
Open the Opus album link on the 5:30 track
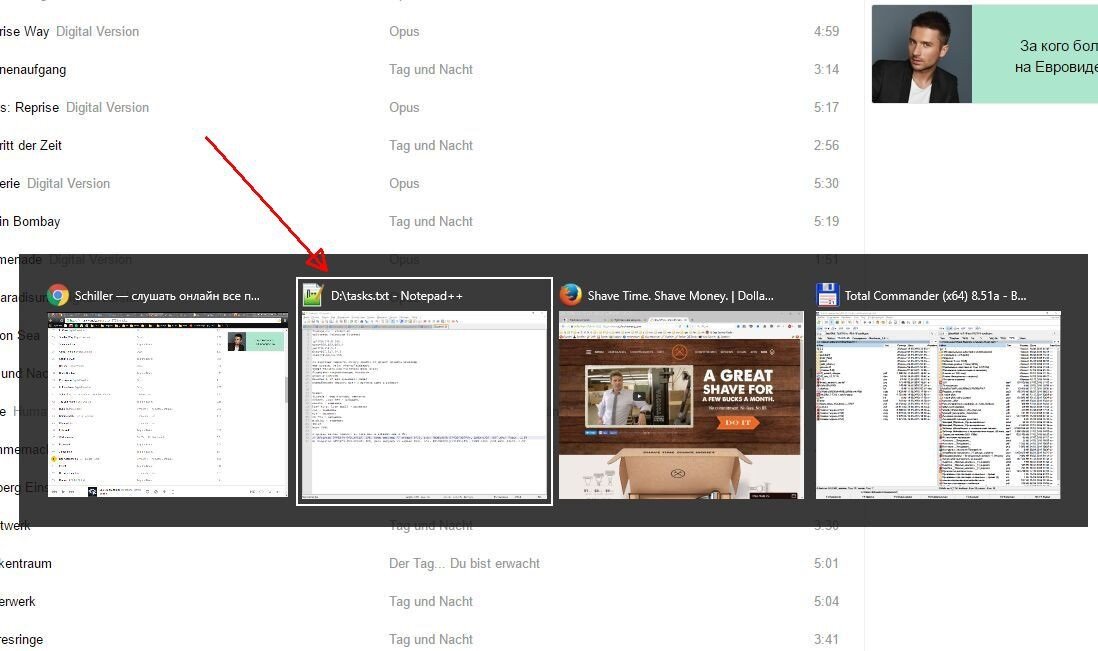(404, 183)
